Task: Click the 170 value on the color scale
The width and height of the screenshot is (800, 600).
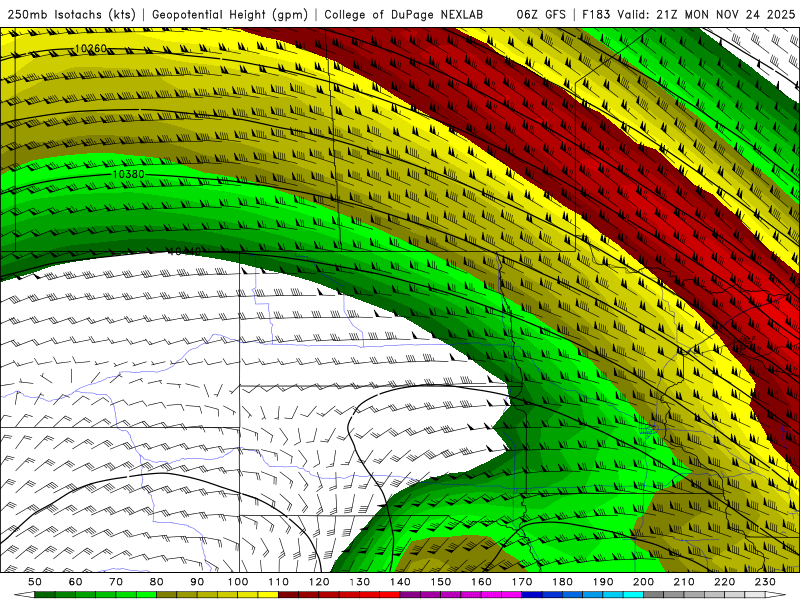Action: (x=522, y=582)
